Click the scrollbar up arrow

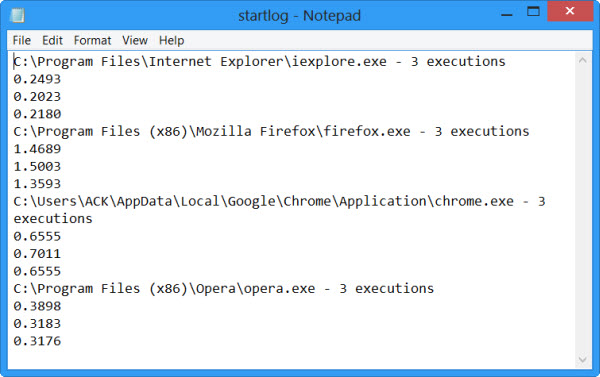[x=582, y=60]
